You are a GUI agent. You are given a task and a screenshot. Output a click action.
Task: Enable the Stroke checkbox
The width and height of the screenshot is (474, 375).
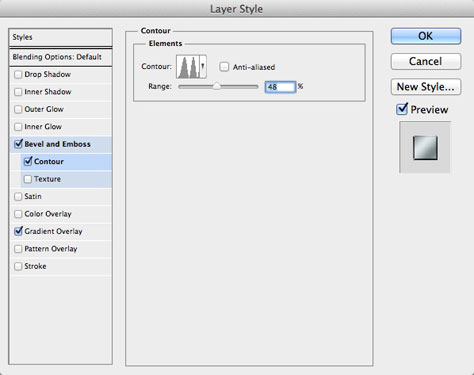click(18, 266)
